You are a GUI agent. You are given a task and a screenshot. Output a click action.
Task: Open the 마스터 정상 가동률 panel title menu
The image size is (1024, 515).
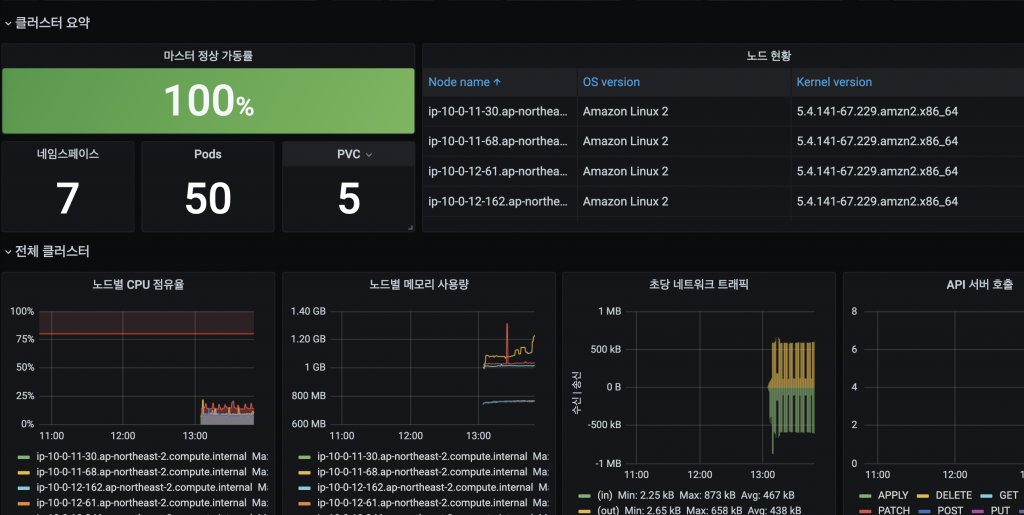tap(208, 56)
